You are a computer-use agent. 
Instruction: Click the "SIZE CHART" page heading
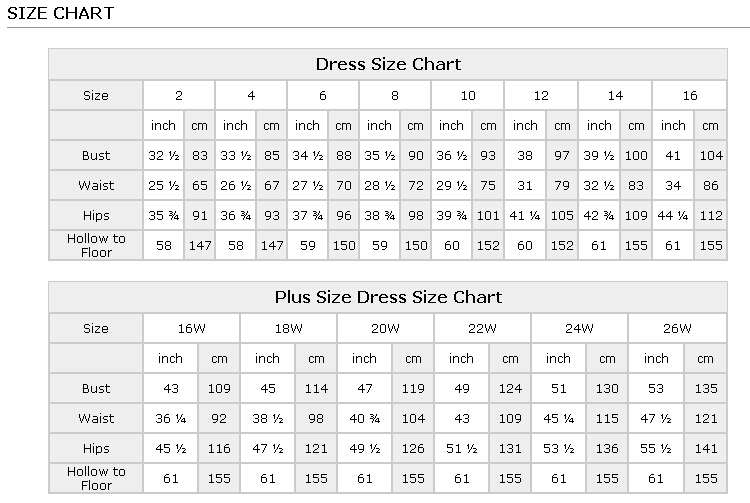point(61,14)
